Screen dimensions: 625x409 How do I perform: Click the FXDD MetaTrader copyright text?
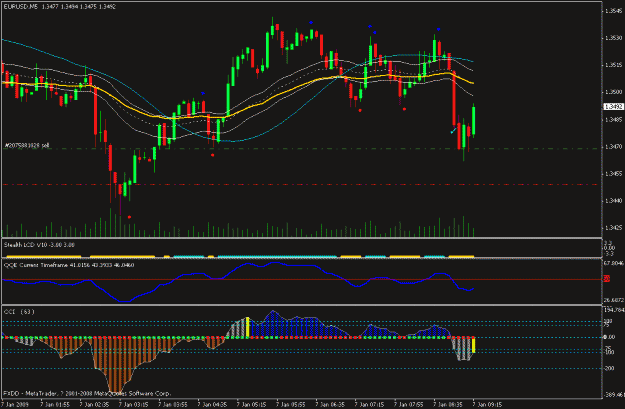[87, 393]
